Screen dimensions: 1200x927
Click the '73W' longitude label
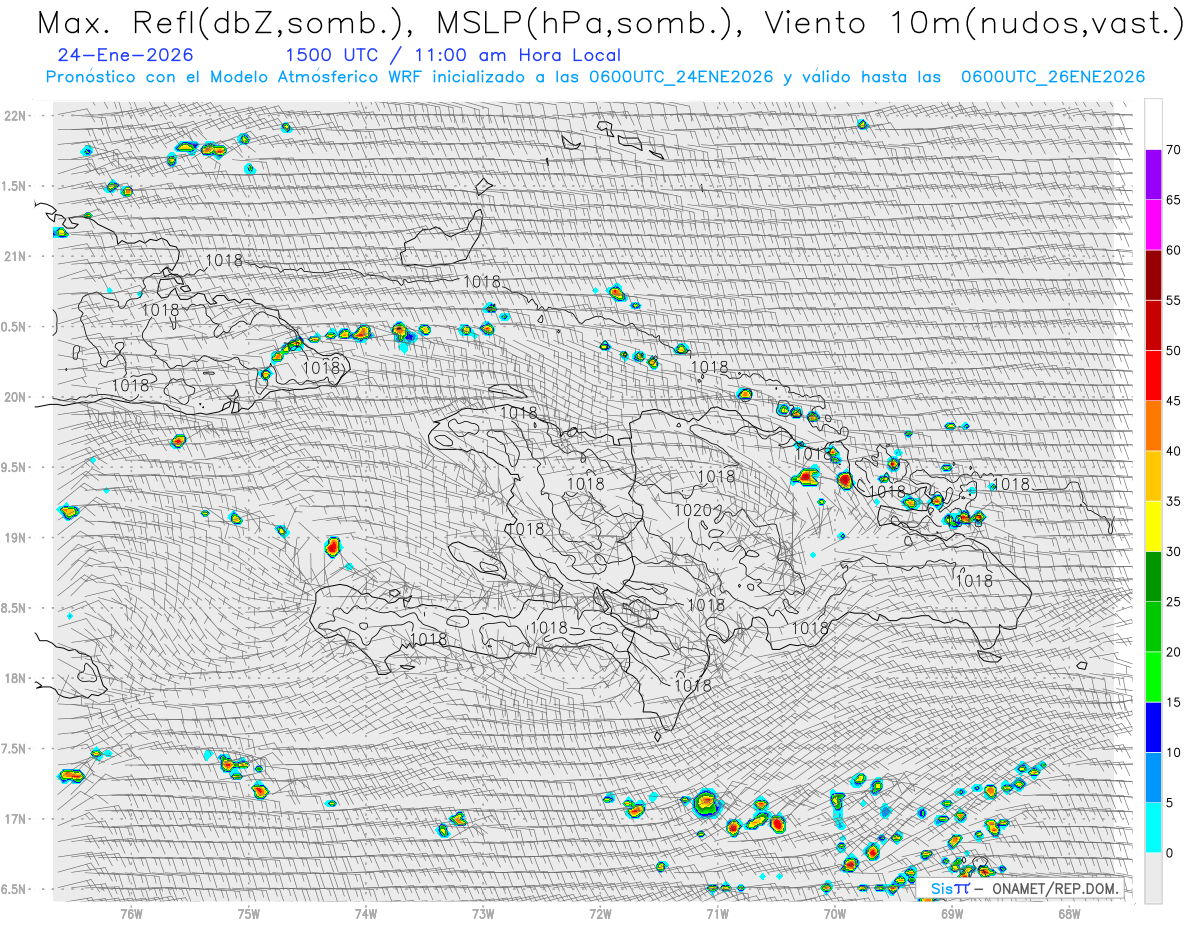483,912
